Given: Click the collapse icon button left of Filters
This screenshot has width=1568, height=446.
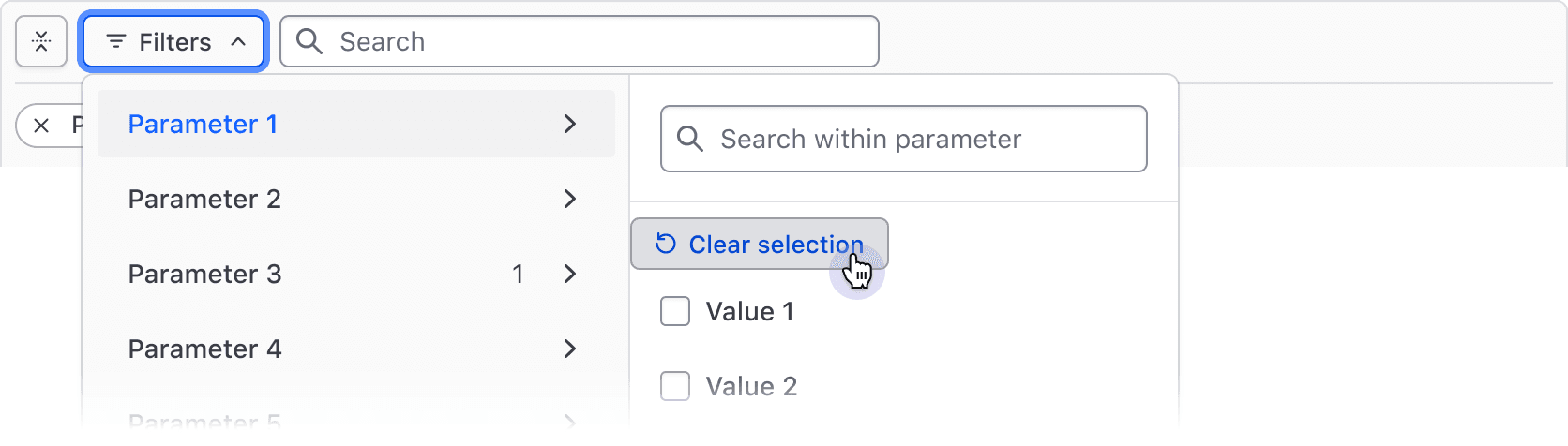Looking at the screenshot, I should (x=41, y=42).
